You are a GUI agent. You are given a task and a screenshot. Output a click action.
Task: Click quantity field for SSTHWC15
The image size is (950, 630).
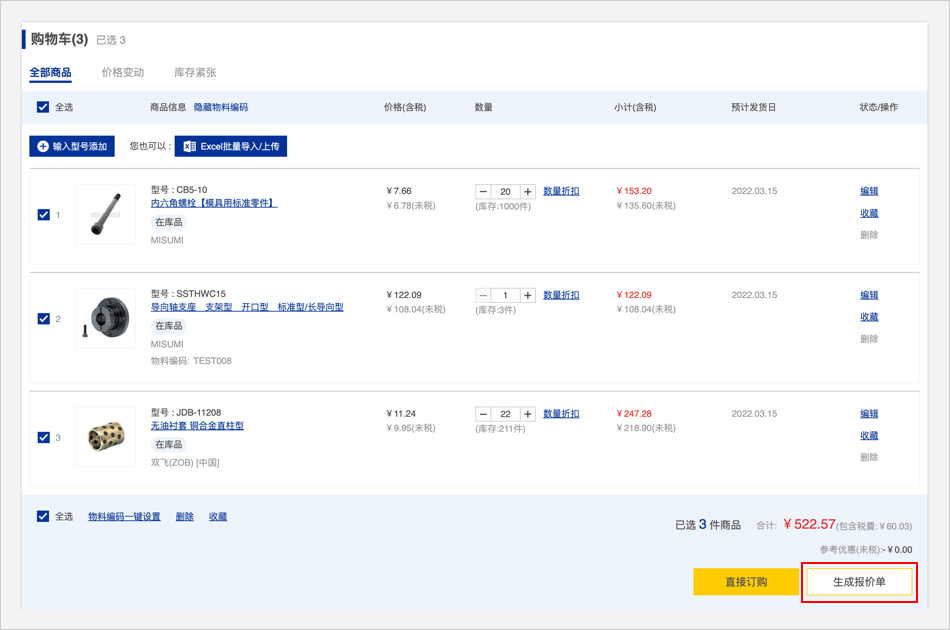tap(505, 295)
